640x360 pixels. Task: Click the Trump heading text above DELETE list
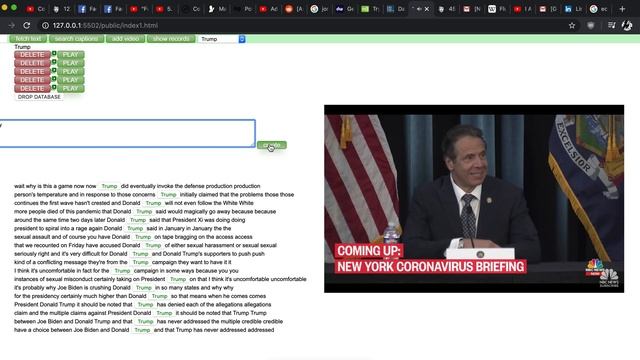(x=22, y=47)
